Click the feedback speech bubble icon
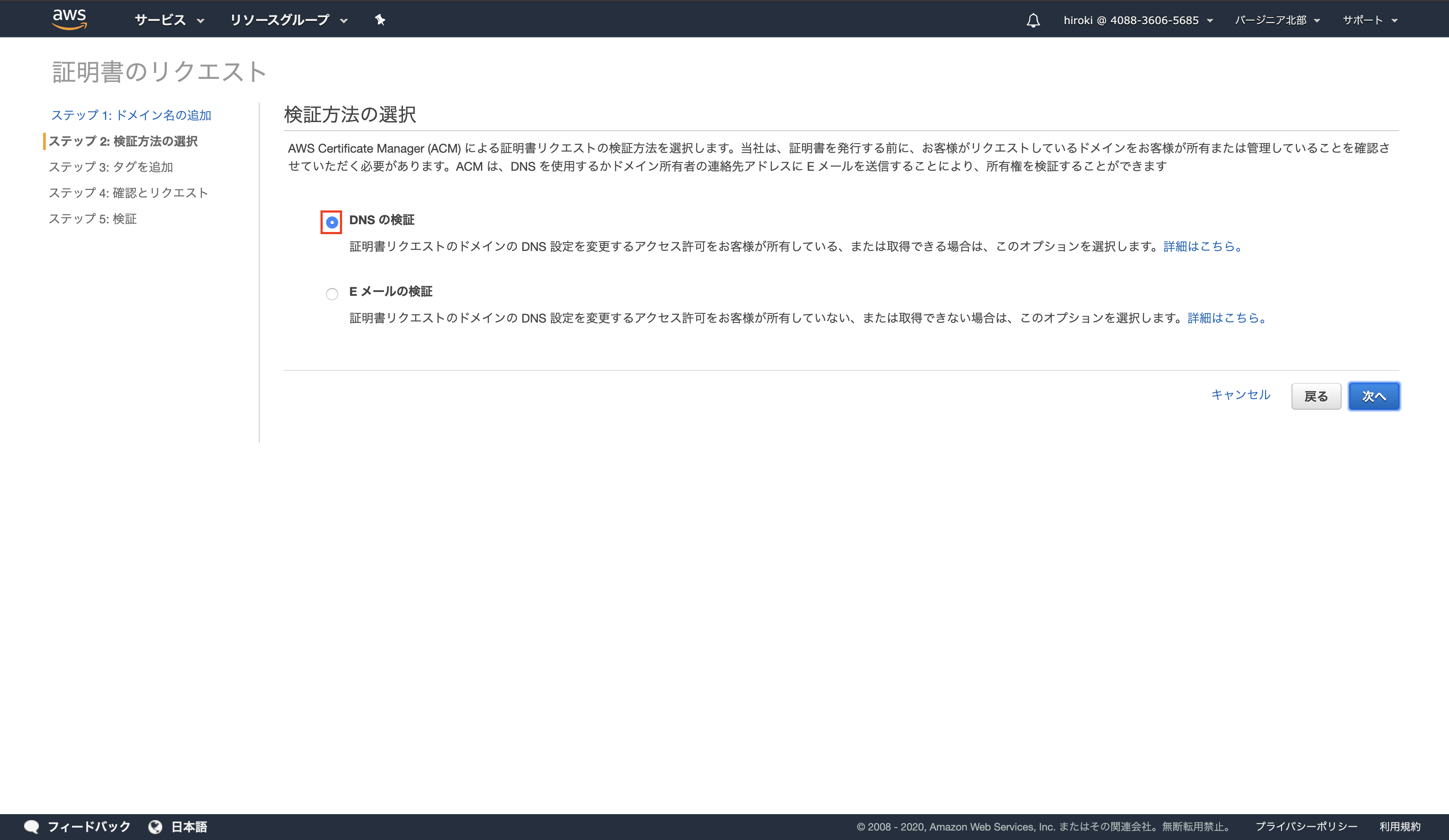 coord(31,826)
